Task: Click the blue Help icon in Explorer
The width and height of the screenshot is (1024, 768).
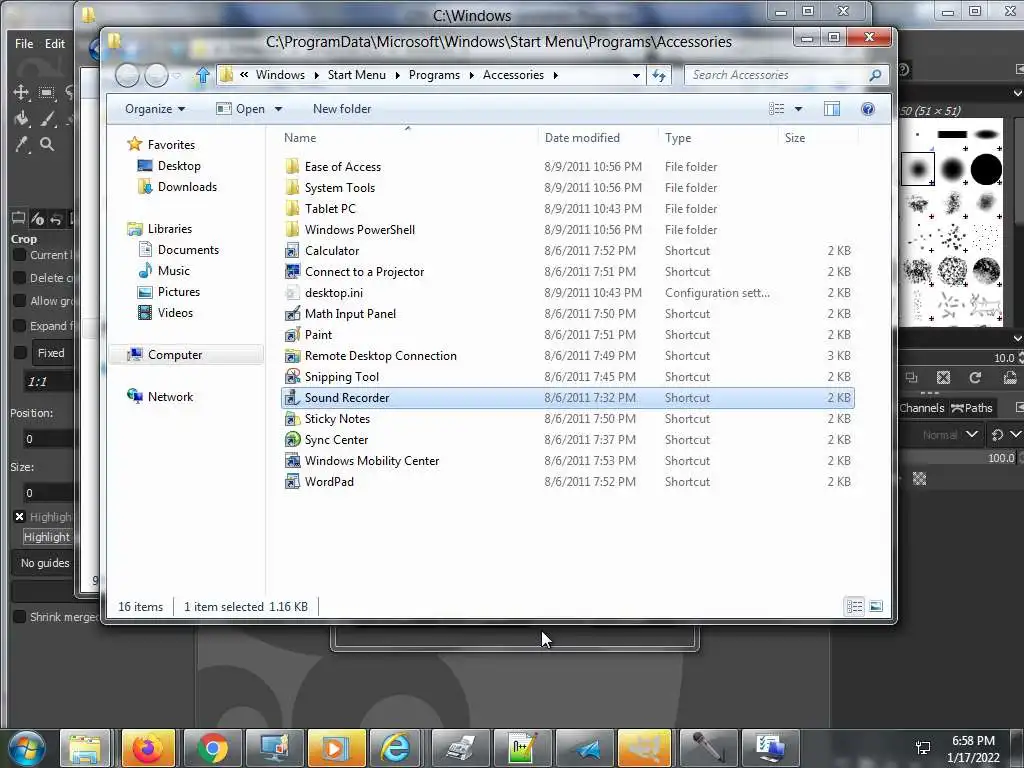Action: (x=868, y=109)
